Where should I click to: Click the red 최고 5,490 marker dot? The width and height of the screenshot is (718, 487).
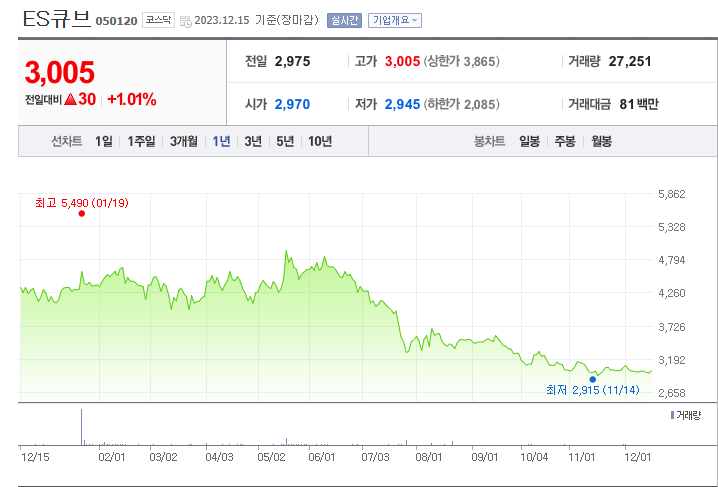pos(82,213)
